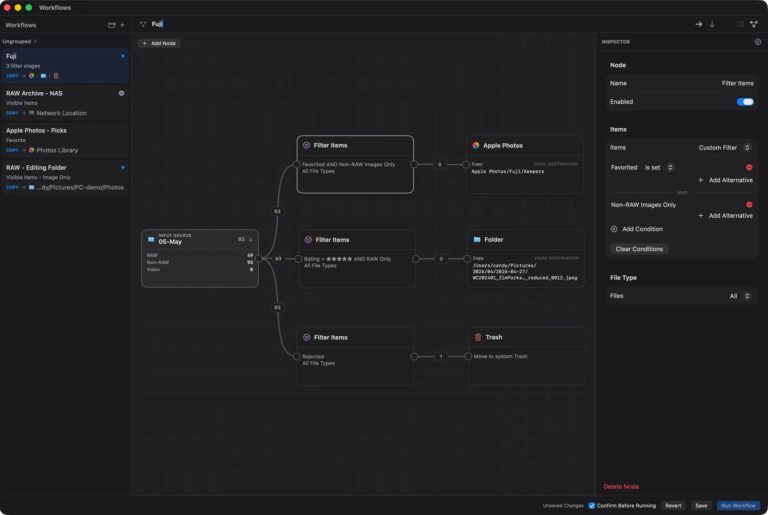Switch to the horizontal layout arrow icon
The image size is (768, 515).
(x=698, y=24)
